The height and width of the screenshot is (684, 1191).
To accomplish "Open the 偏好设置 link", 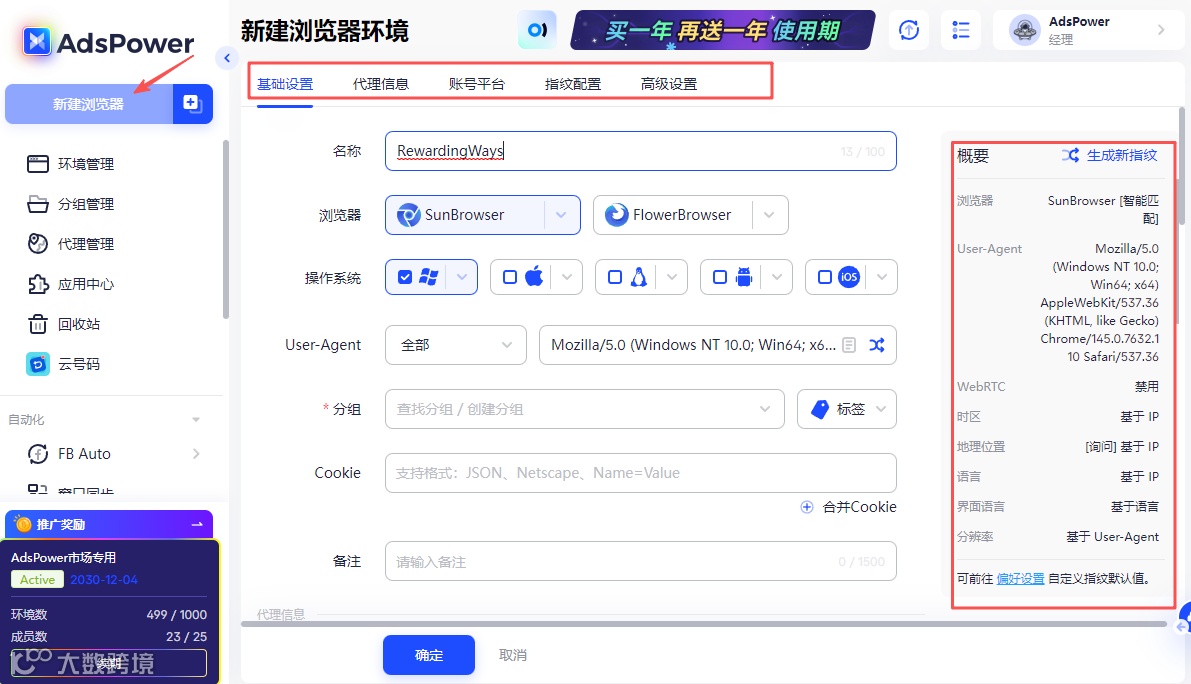I will [1020, 578].
